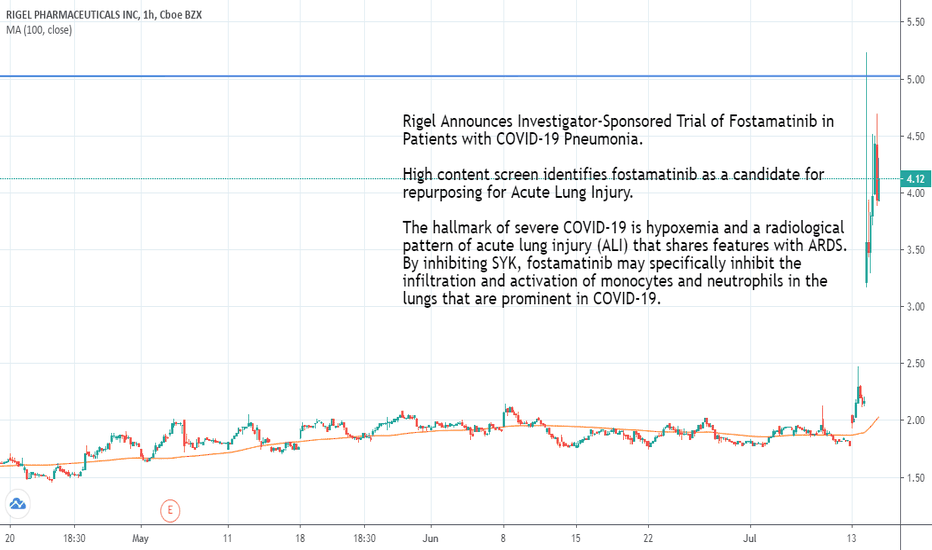Click the '22' date axis label
The image size is (932, 550).
pyautogui.click(x=648, y=539)
